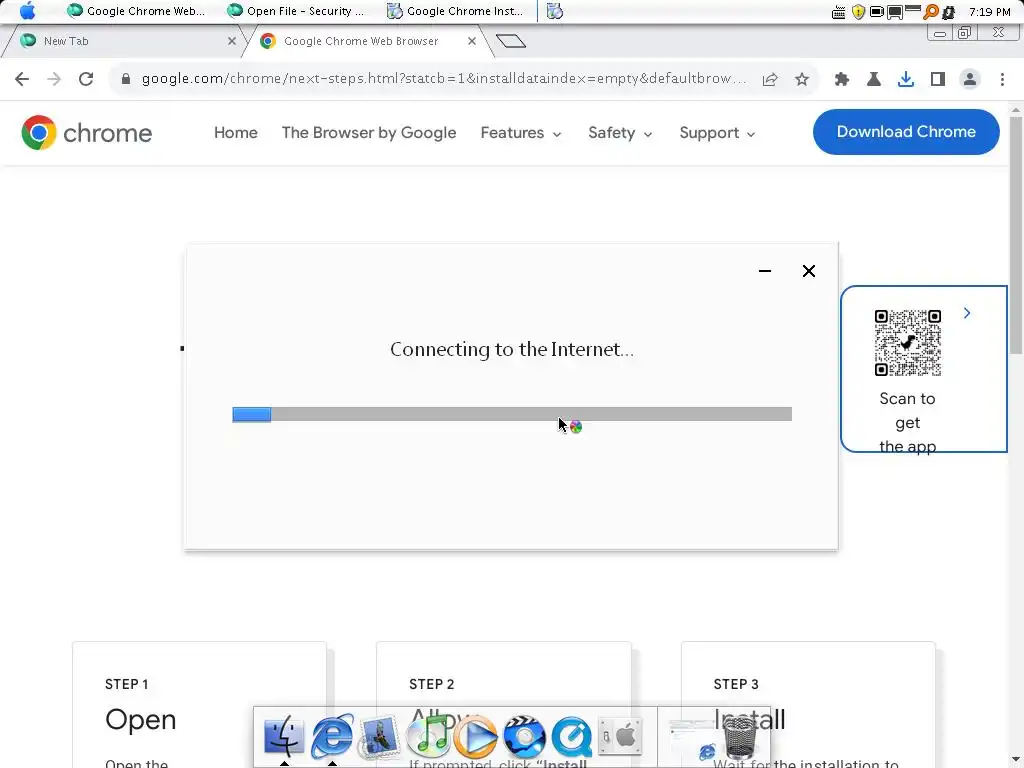Close the Connecting to the Internet dialog
The image size is (1024, 768).
(x=808, y=271)
